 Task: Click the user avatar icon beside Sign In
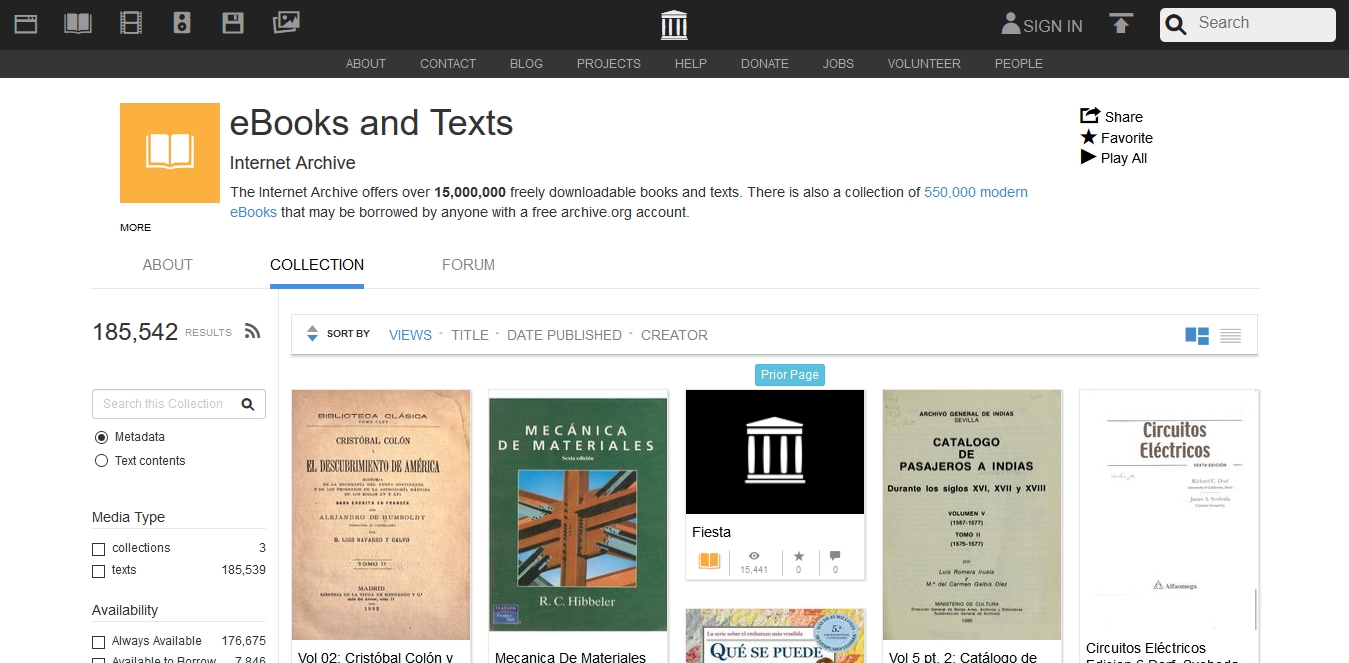coord(1011,24)
